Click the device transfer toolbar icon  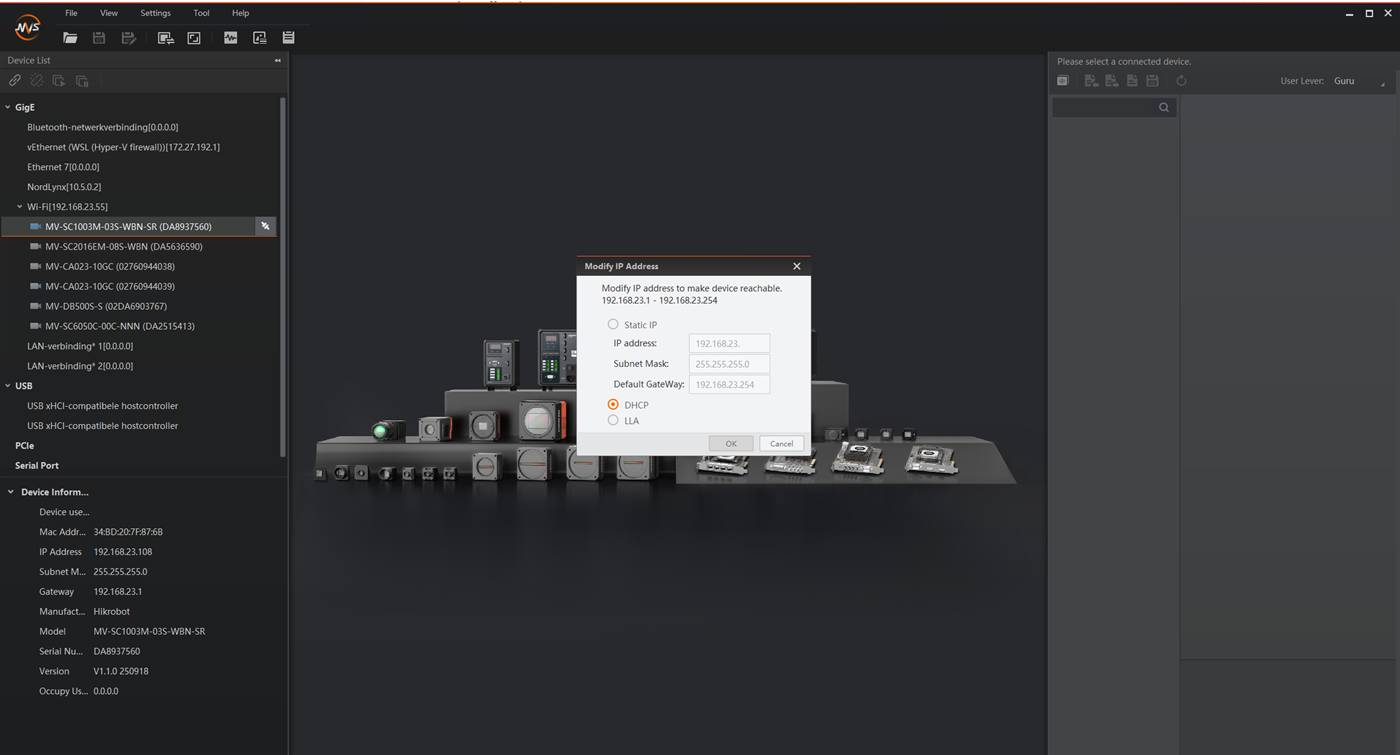[166, 38]
